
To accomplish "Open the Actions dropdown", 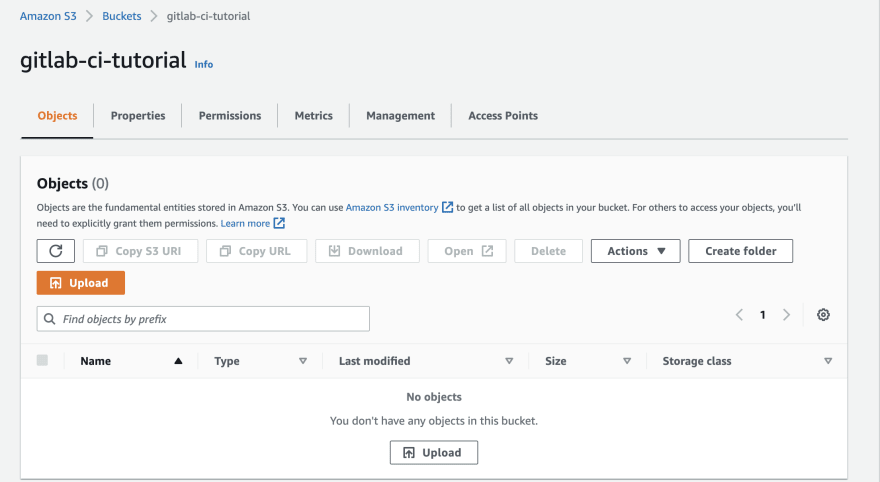I will [x=635, y=251].
